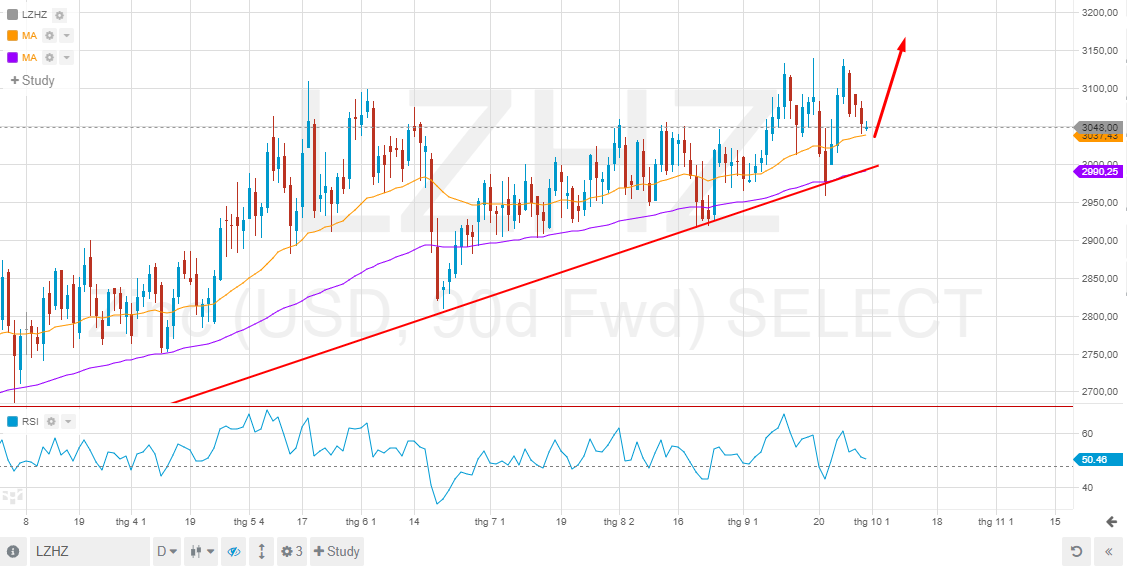Click 2950,00 price axis label
Screen dimensions: 1127x569
tap(1102, 203)
